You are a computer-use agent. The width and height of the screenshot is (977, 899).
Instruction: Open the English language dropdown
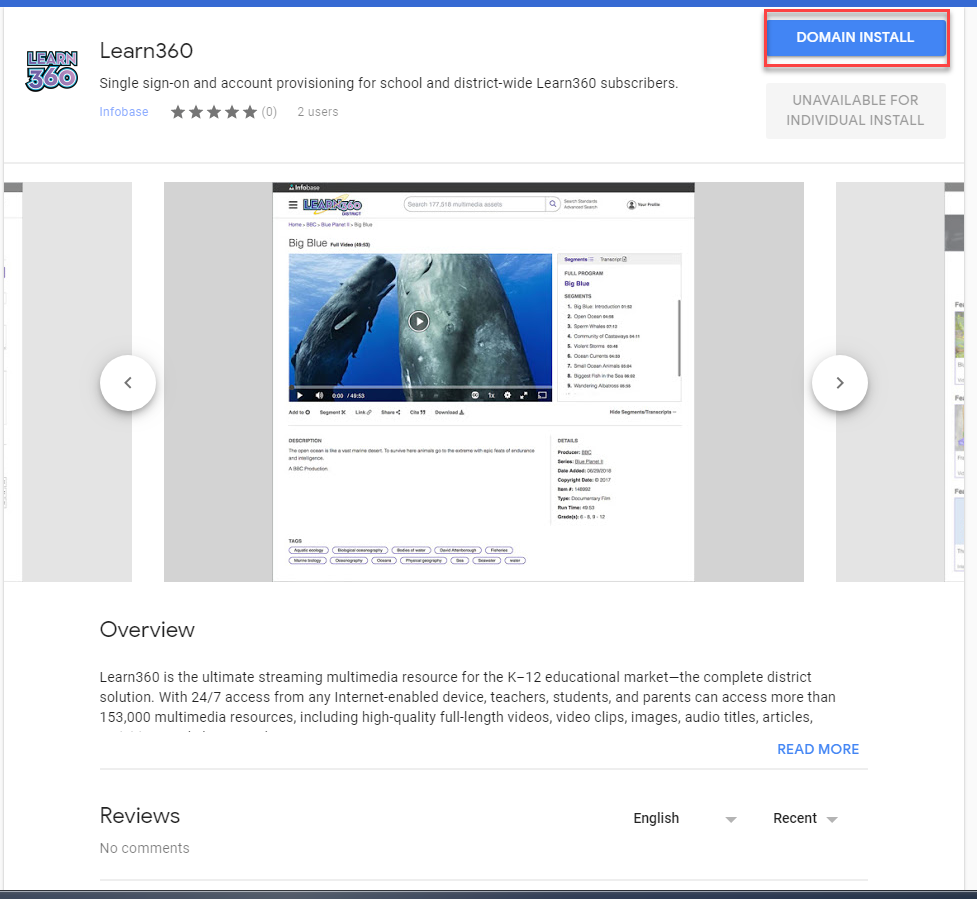click(x=684, y=818)
